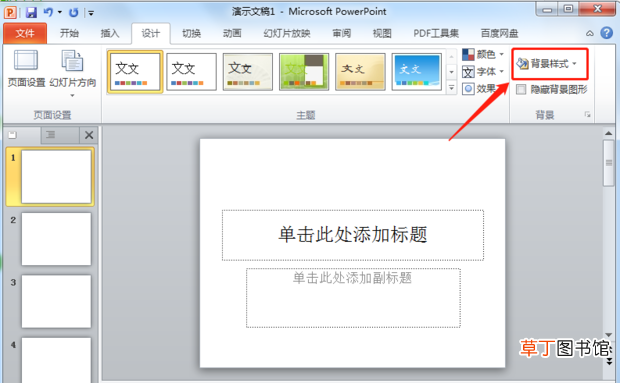Expand the full themes gallery

click(451, 88)
